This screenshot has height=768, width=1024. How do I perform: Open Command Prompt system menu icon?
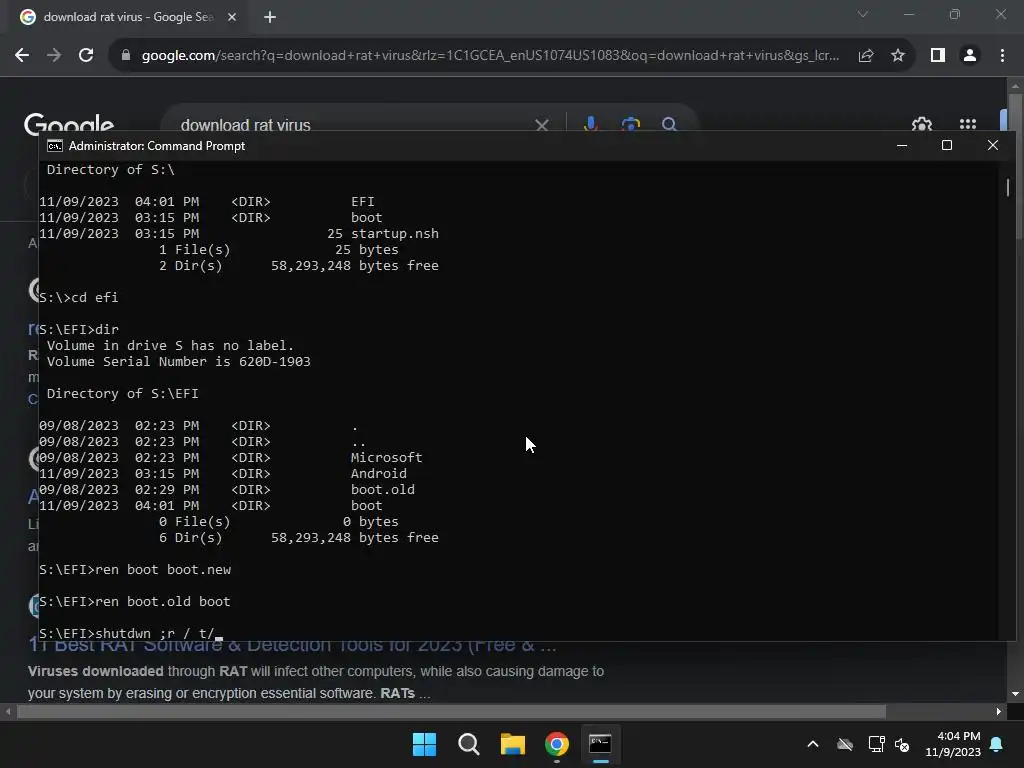[55, 146]
